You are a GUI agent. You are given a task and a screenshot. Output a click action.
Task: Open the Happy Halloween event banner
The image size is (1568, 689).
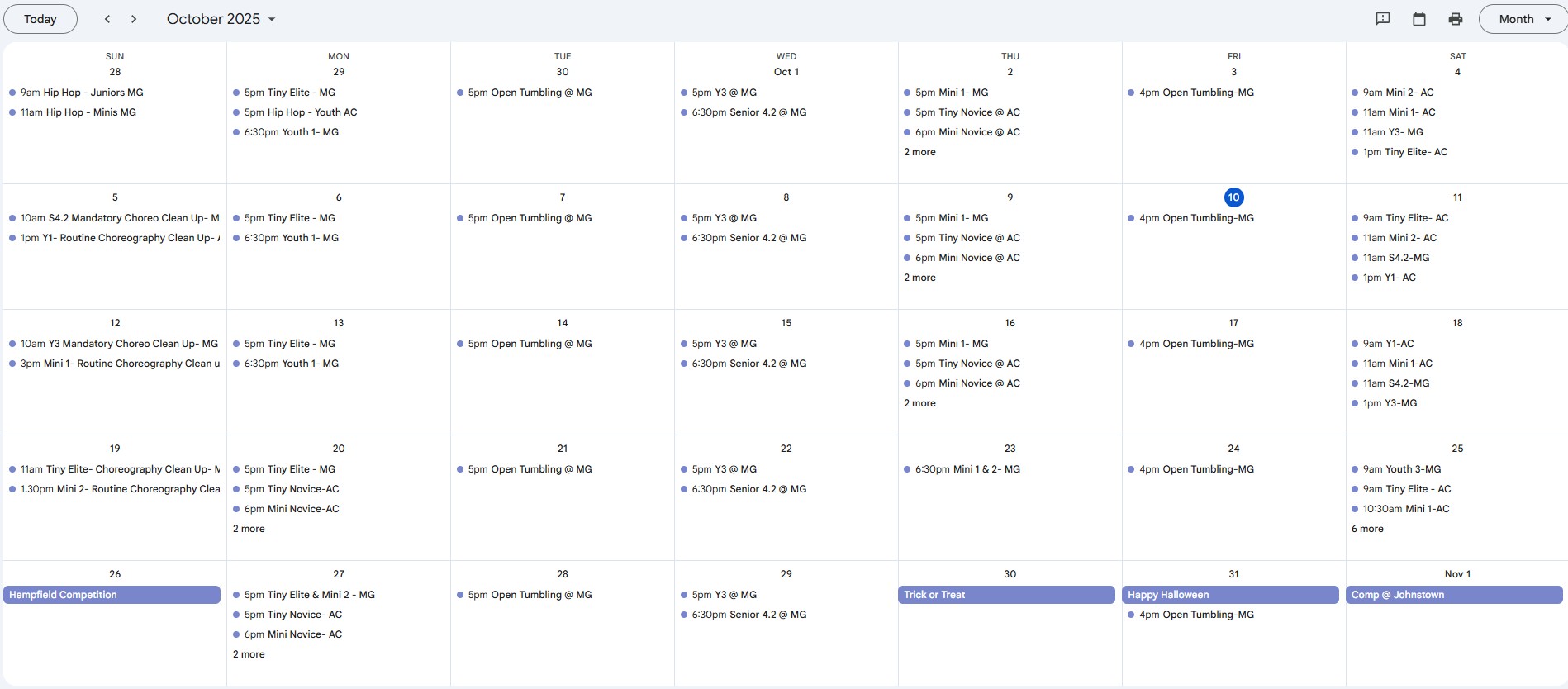[1230, 595]
